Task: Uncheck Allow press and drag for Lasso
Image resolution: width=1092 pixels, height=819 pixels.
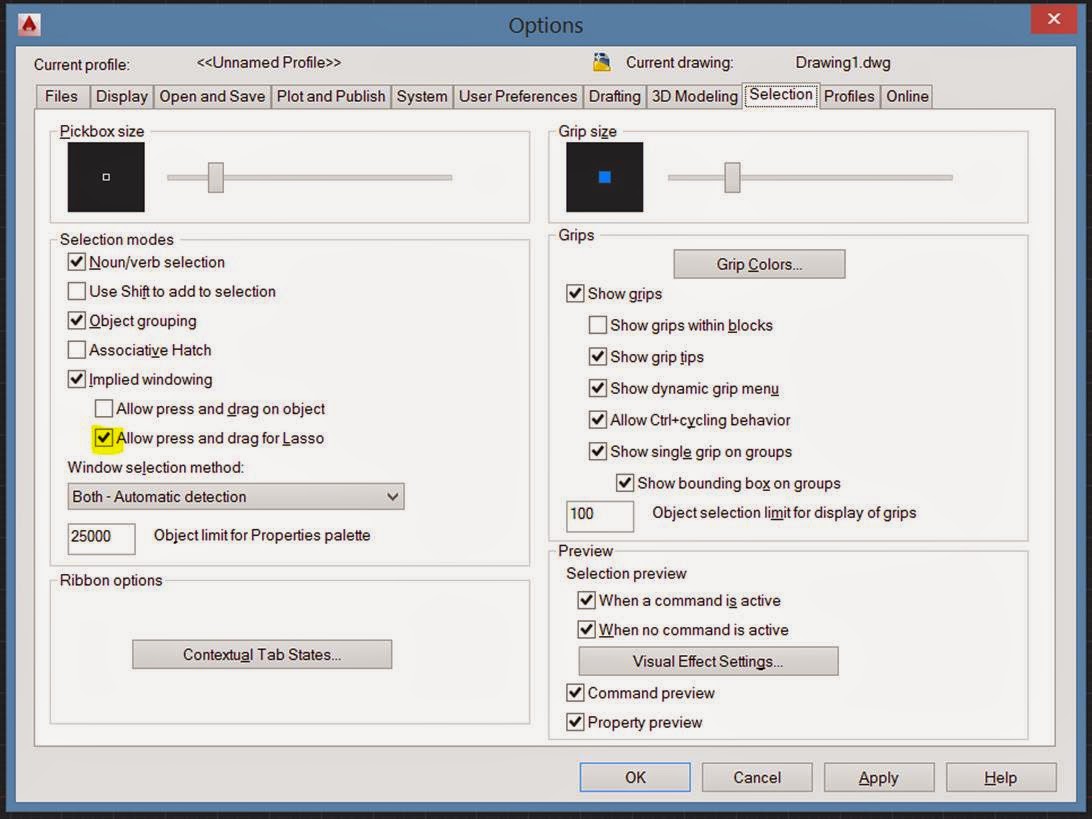Action: (104, 438)
